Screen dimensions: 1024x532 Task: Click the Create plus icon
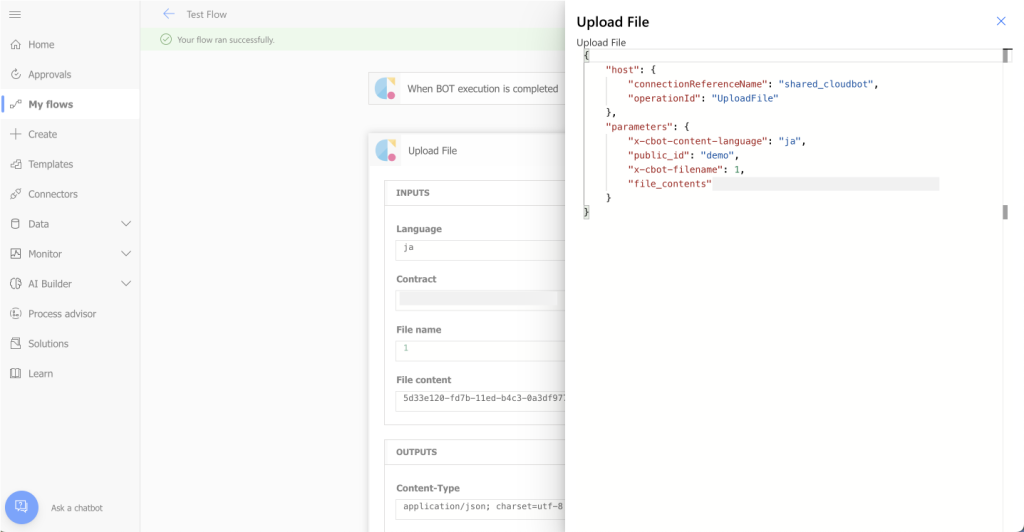click(x=16, y=134)
